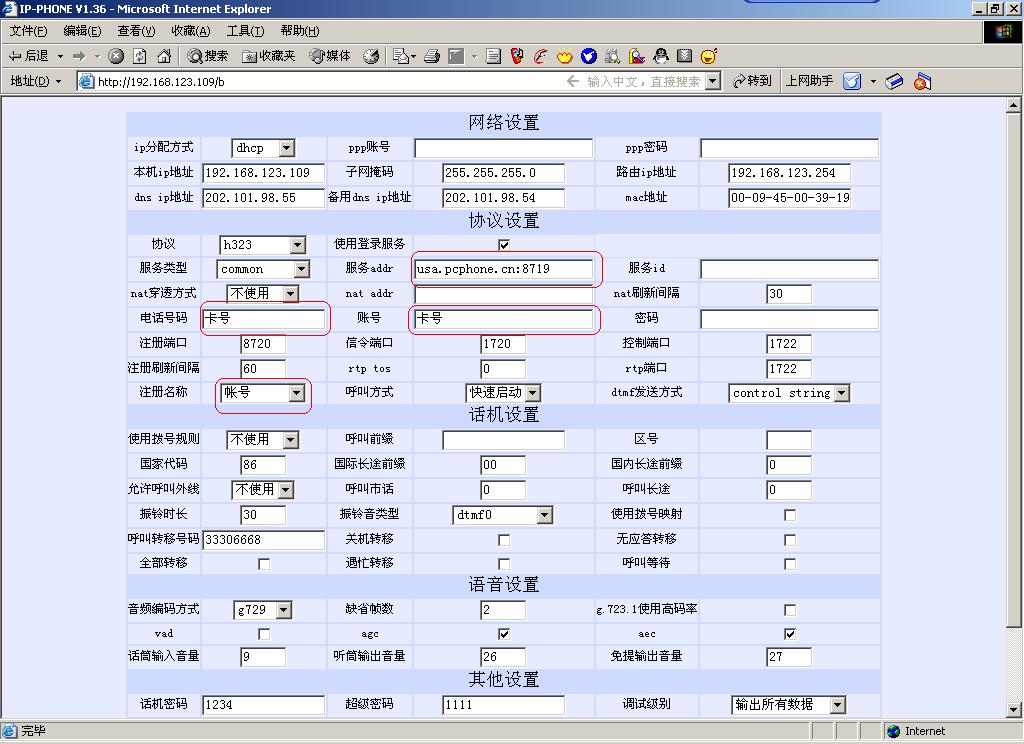Screen dimensions: 1024x744
Task: Click the vertical scrollbar up arrow
Action: tap(1014, 105)
